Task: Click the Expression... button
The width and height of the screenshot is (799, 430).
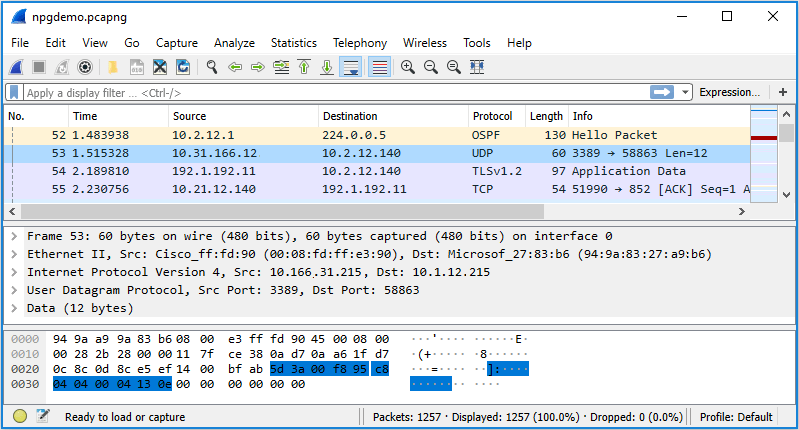Action: pos(729,92)
